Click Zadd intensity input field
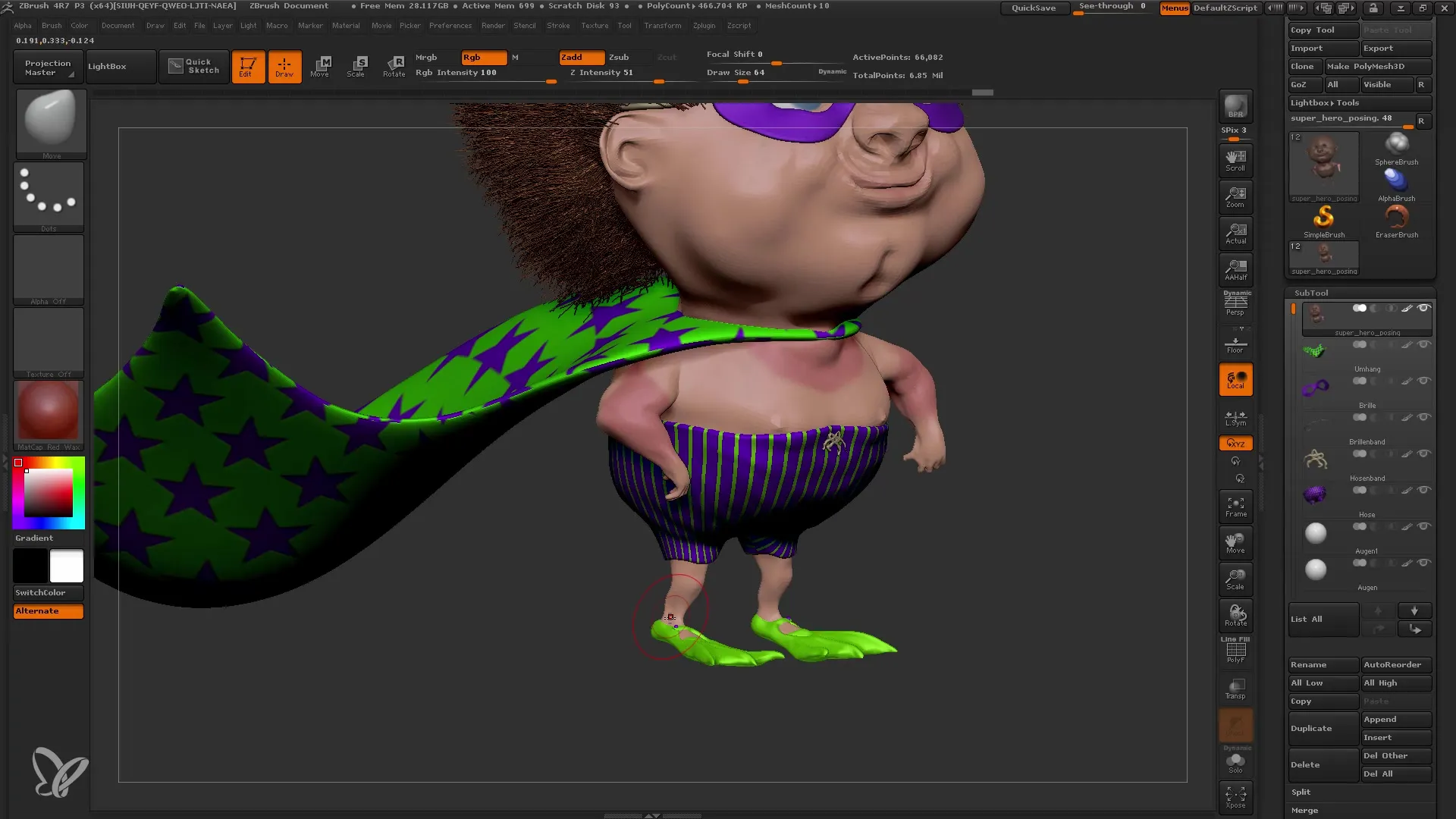Image resolution: width=1456 pixels, height=819 pixels. (x=600, y=72)
